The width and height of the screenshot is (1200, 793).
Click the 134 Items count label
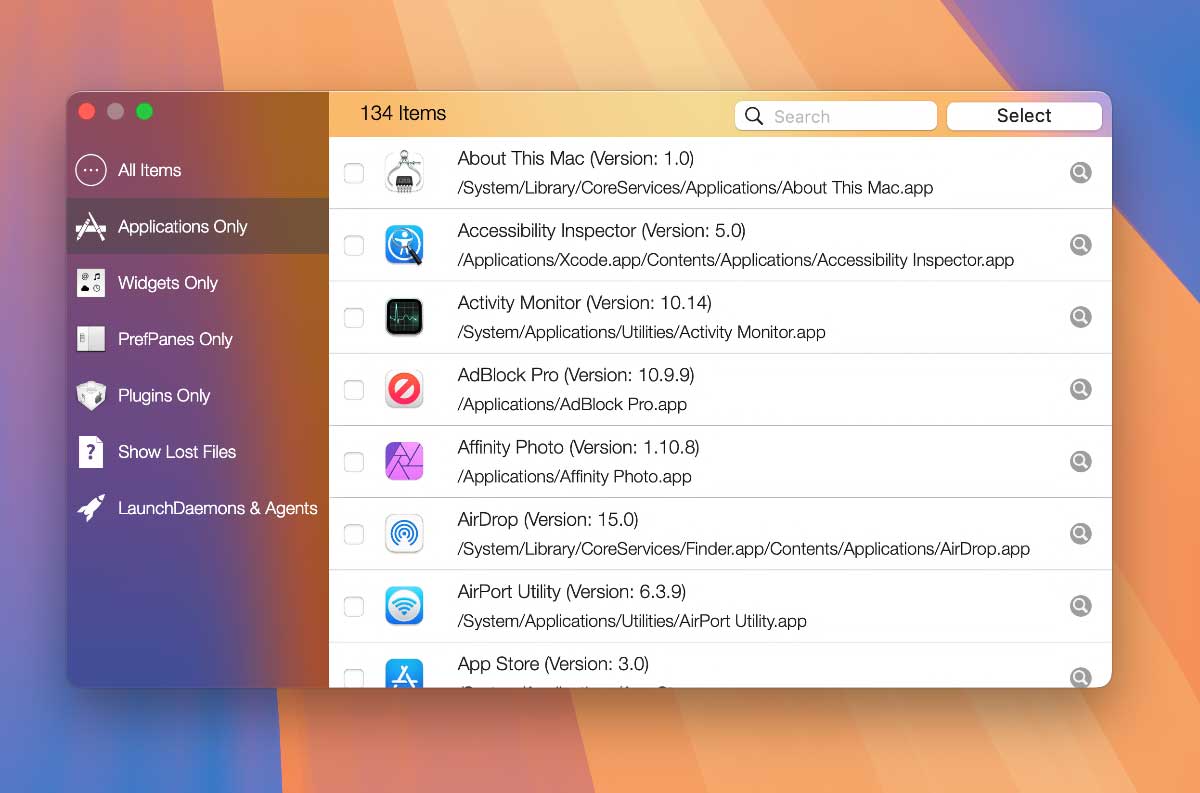[x=403, y=113]
